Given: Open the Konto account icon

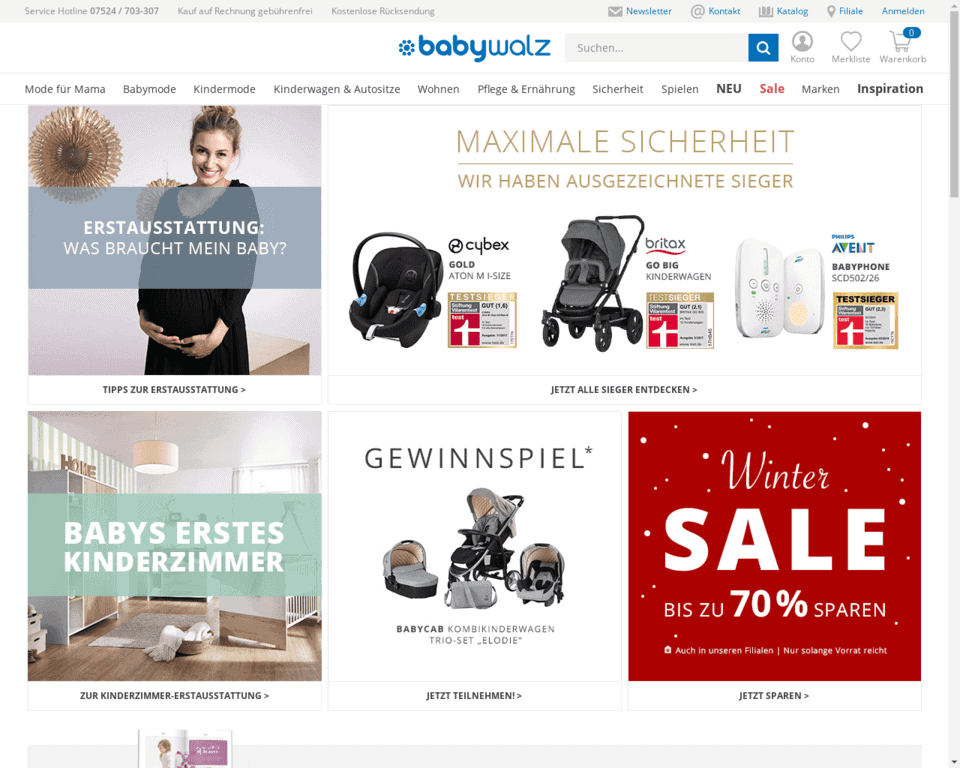Looking at the screenshot, I should (x=802, y=42).
